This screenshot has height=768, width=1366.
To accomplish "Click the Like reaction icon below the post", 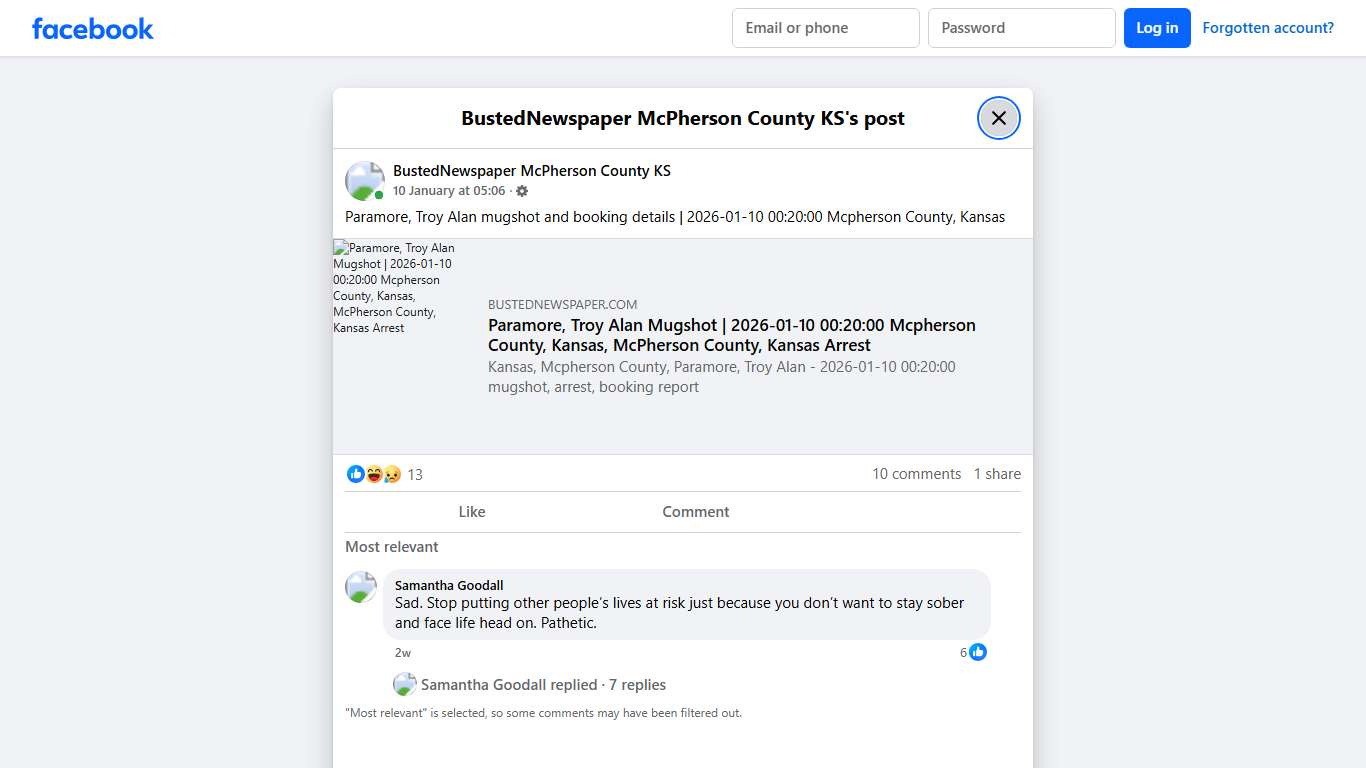I will point(356,474).
